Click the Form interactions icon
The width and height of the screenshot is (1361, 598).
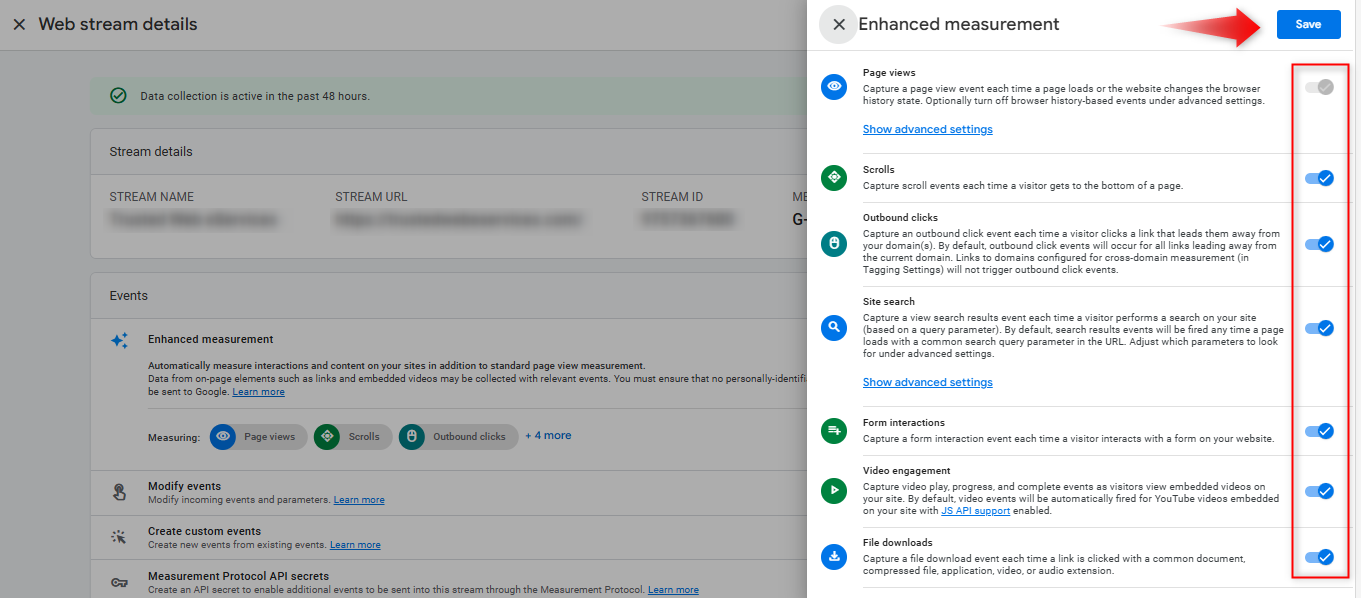(x=833, y=431)
